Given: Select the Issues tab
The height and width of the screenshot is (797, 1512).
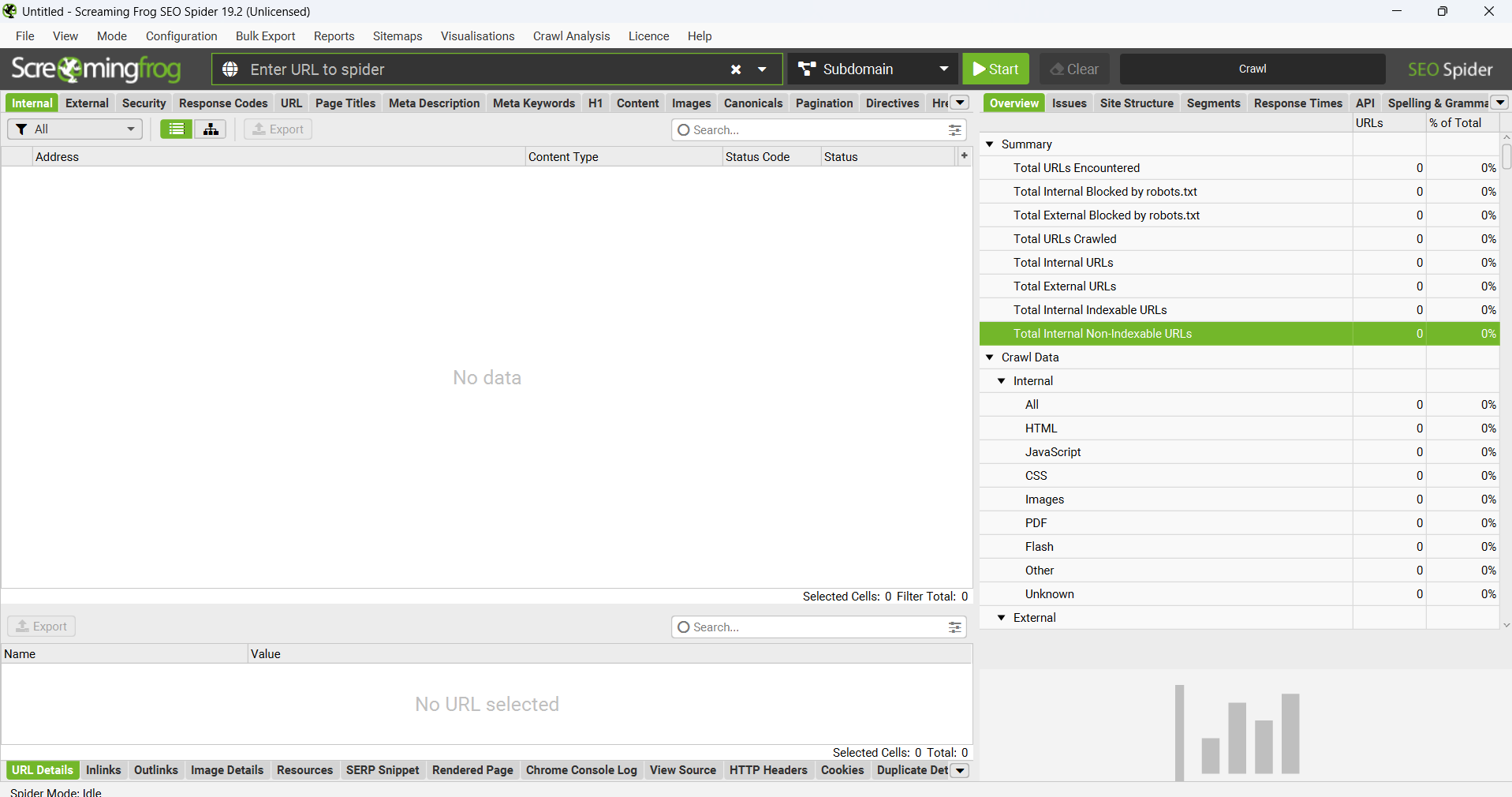Looking at the screenshot, I should 1070,103.
